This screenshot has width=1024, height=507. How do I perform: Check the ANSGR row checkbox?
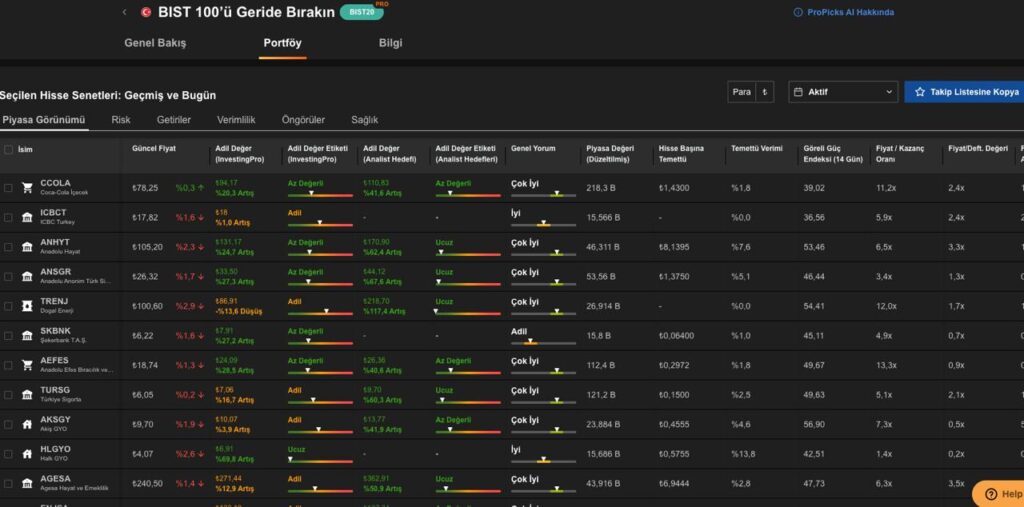click(8, 276)
